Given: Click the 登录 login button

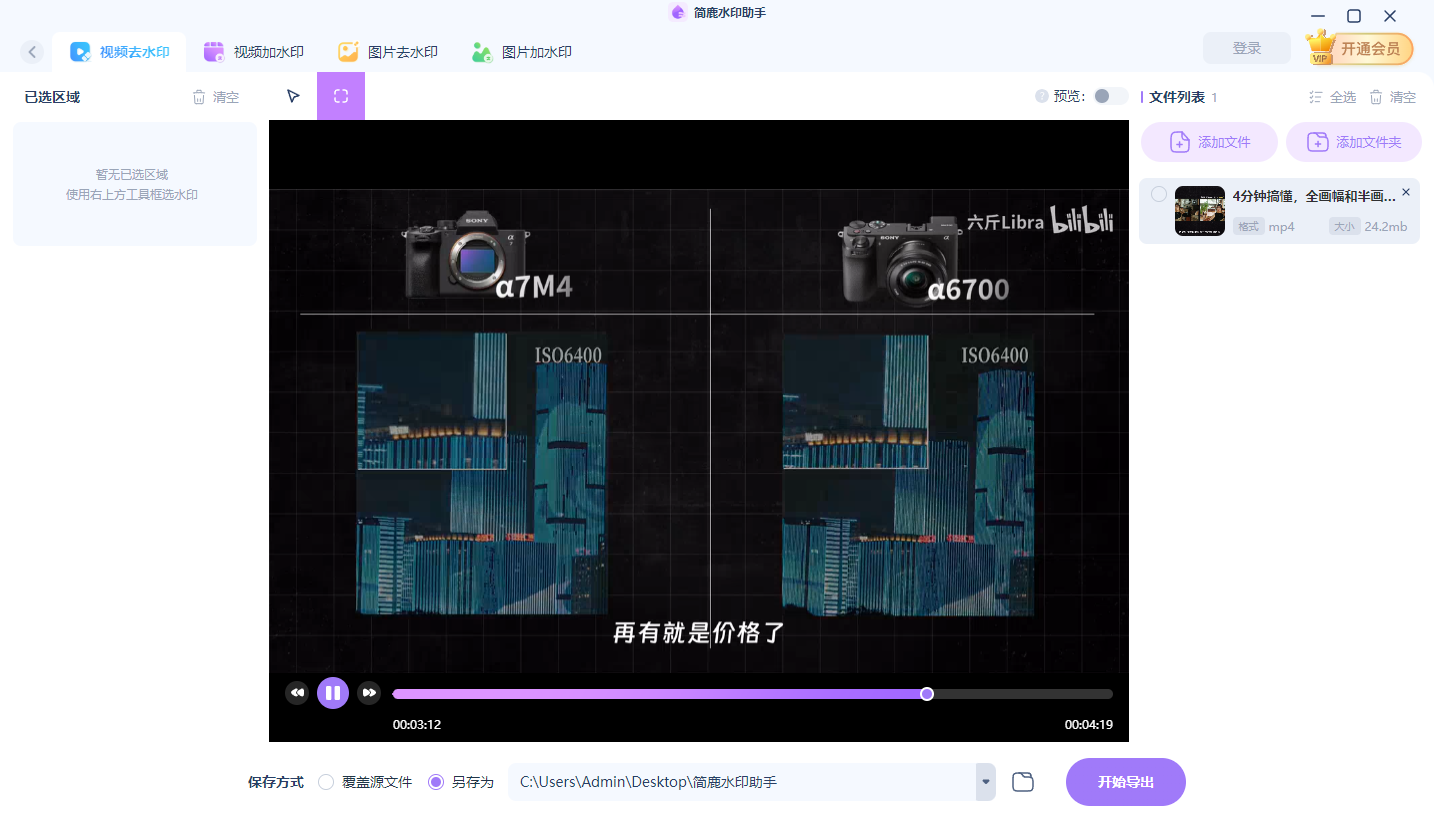Looking at the screenshot, I should (1247, 48).
